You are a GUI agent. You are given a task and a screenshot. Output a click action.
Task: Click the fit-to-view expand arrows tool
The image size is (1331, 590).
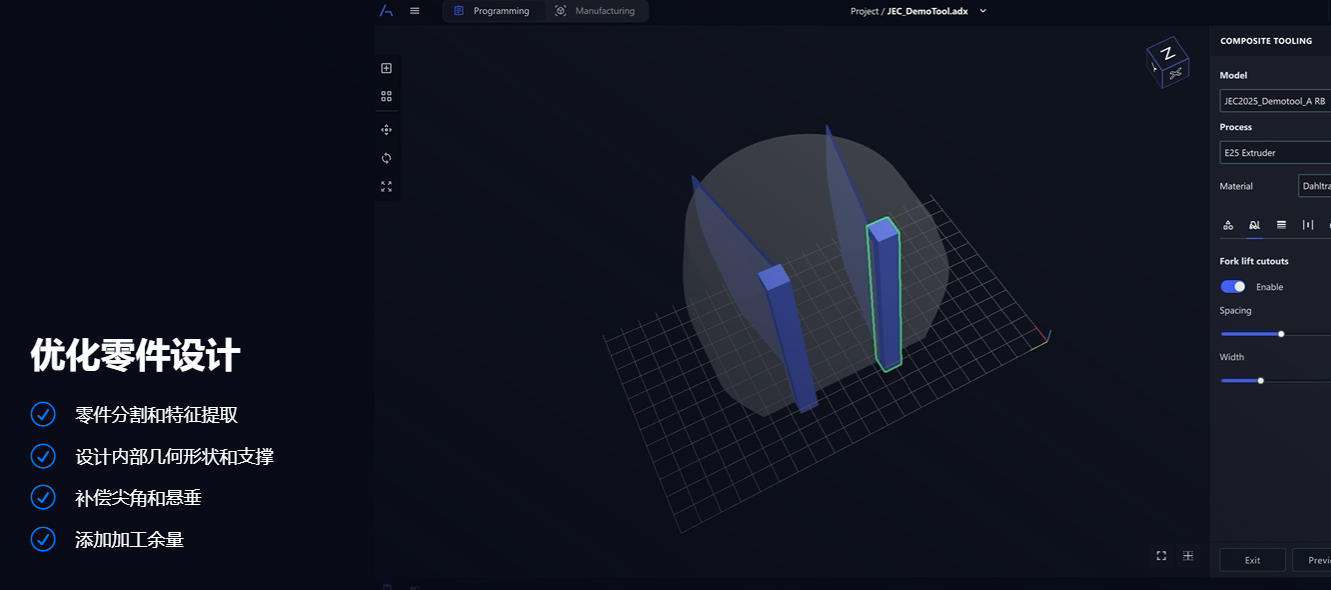click(x=386, y=186)
